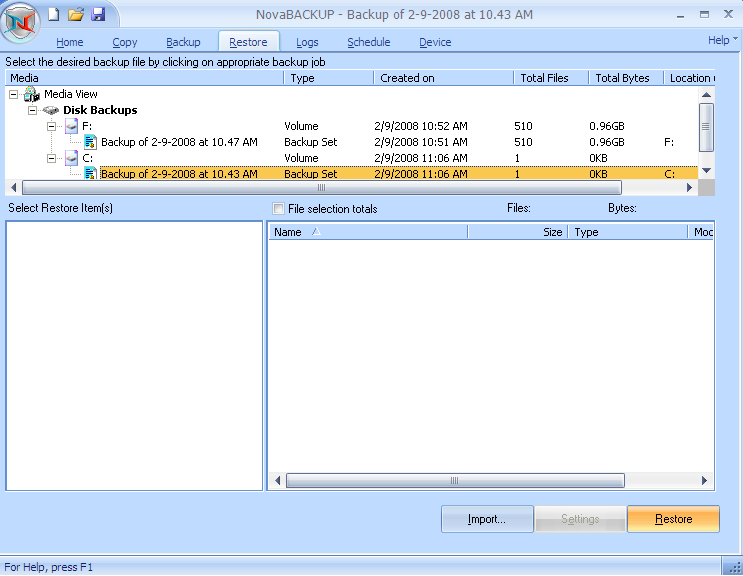Viewport: 743px width, 576px height.
Task: Select the Restore tab
Action: [248, 42]
